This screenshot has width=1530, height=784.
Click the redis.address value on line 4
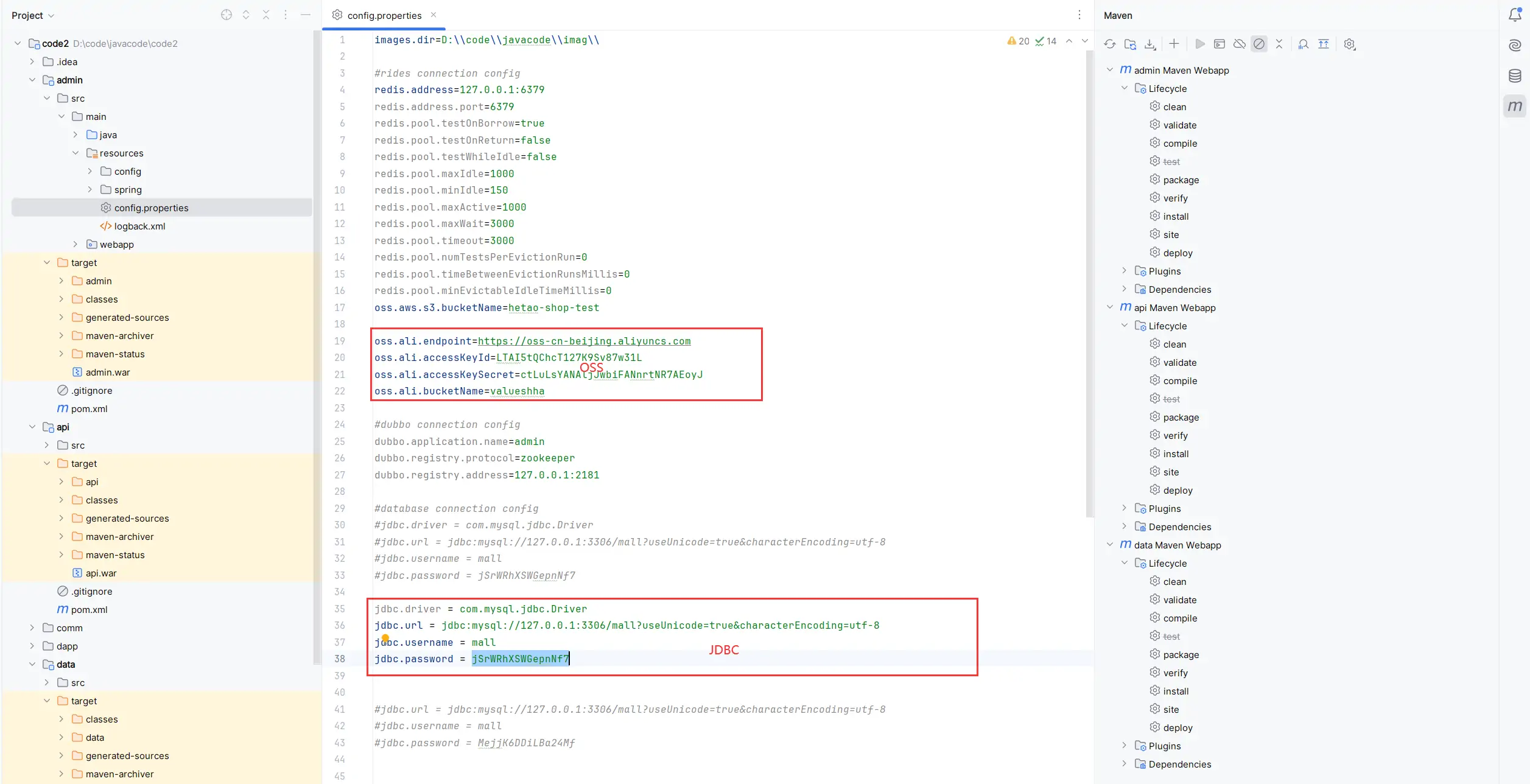tap(502, 90)
